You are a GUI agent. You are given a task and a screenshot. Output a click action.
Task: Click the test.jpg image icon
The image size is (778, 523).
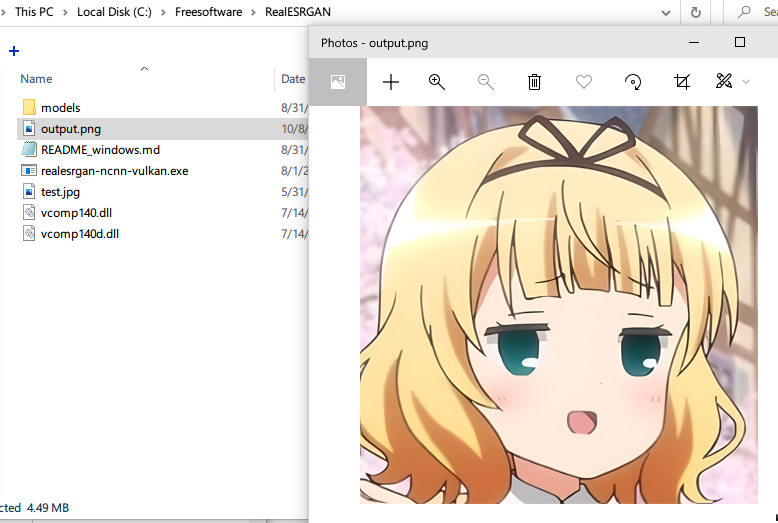(29, 192)
